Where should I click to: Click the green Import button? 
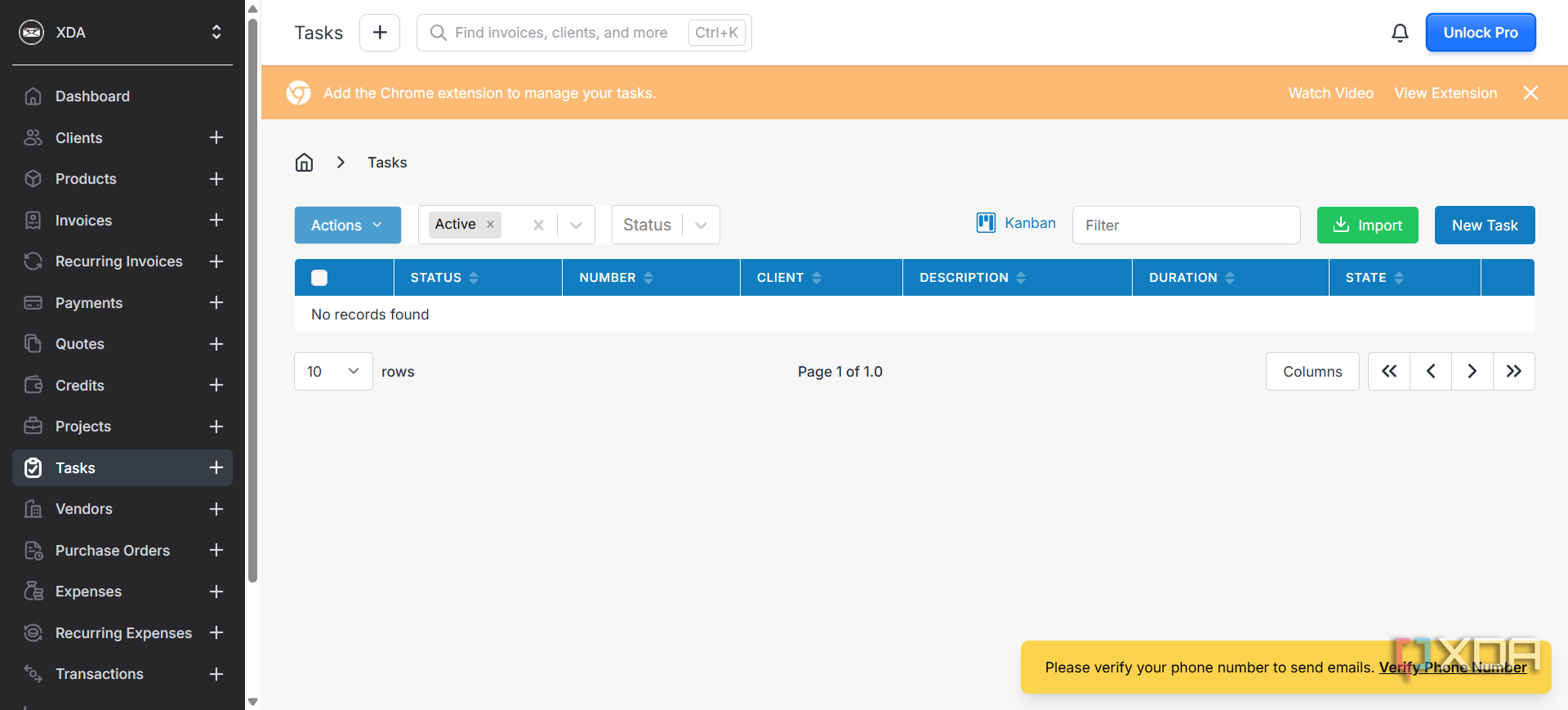pos(1368,226)
